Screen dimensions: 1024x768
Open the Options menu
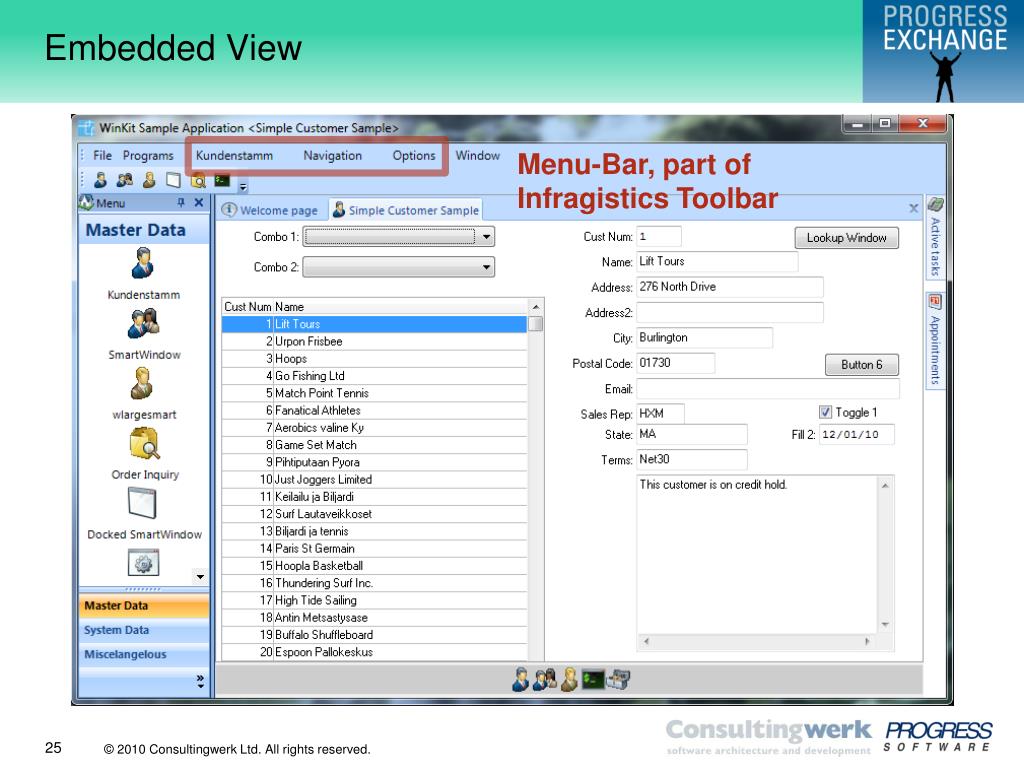click(x=414, y=155)
